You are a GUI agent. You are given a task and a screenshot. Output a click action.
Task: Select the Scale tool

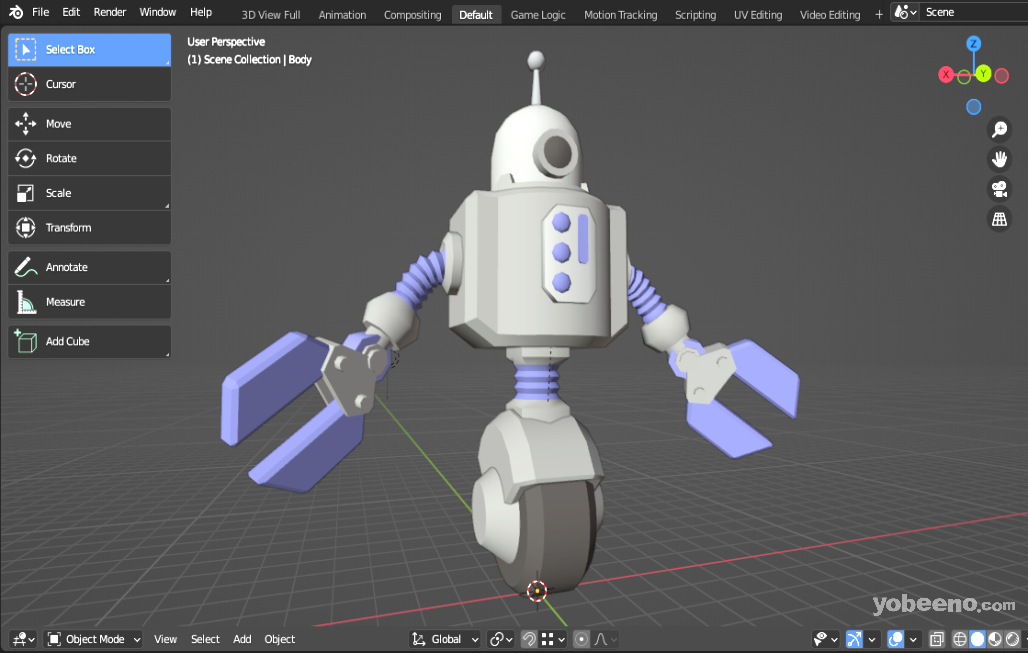(x=89, y=193)
